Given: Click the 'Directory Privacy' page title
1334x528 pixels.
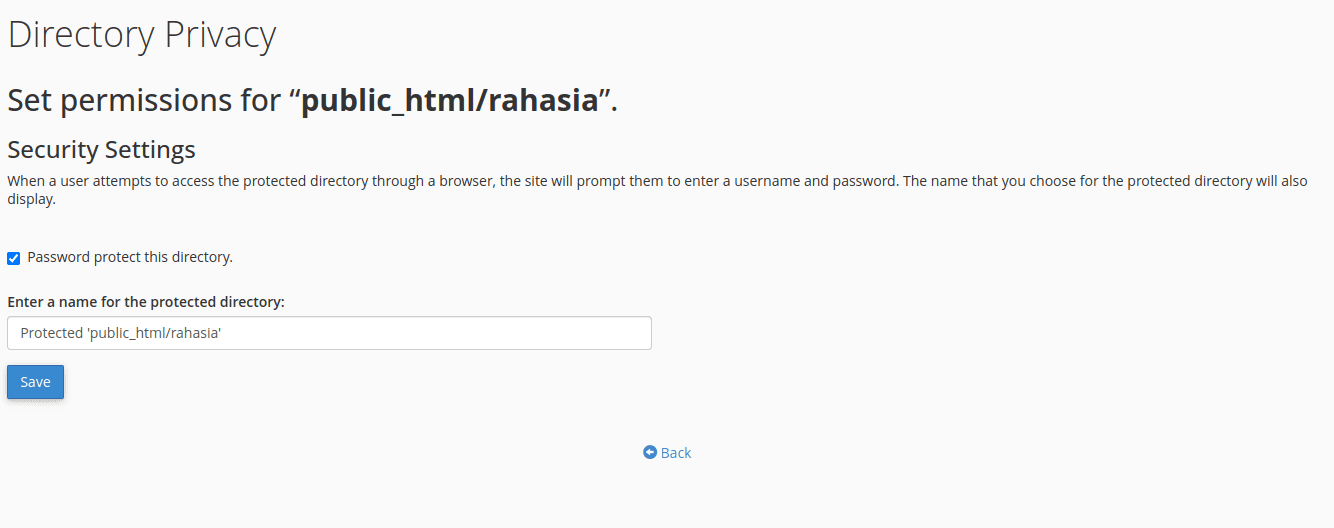Looking at the screenshot, I should coord(142,36).
